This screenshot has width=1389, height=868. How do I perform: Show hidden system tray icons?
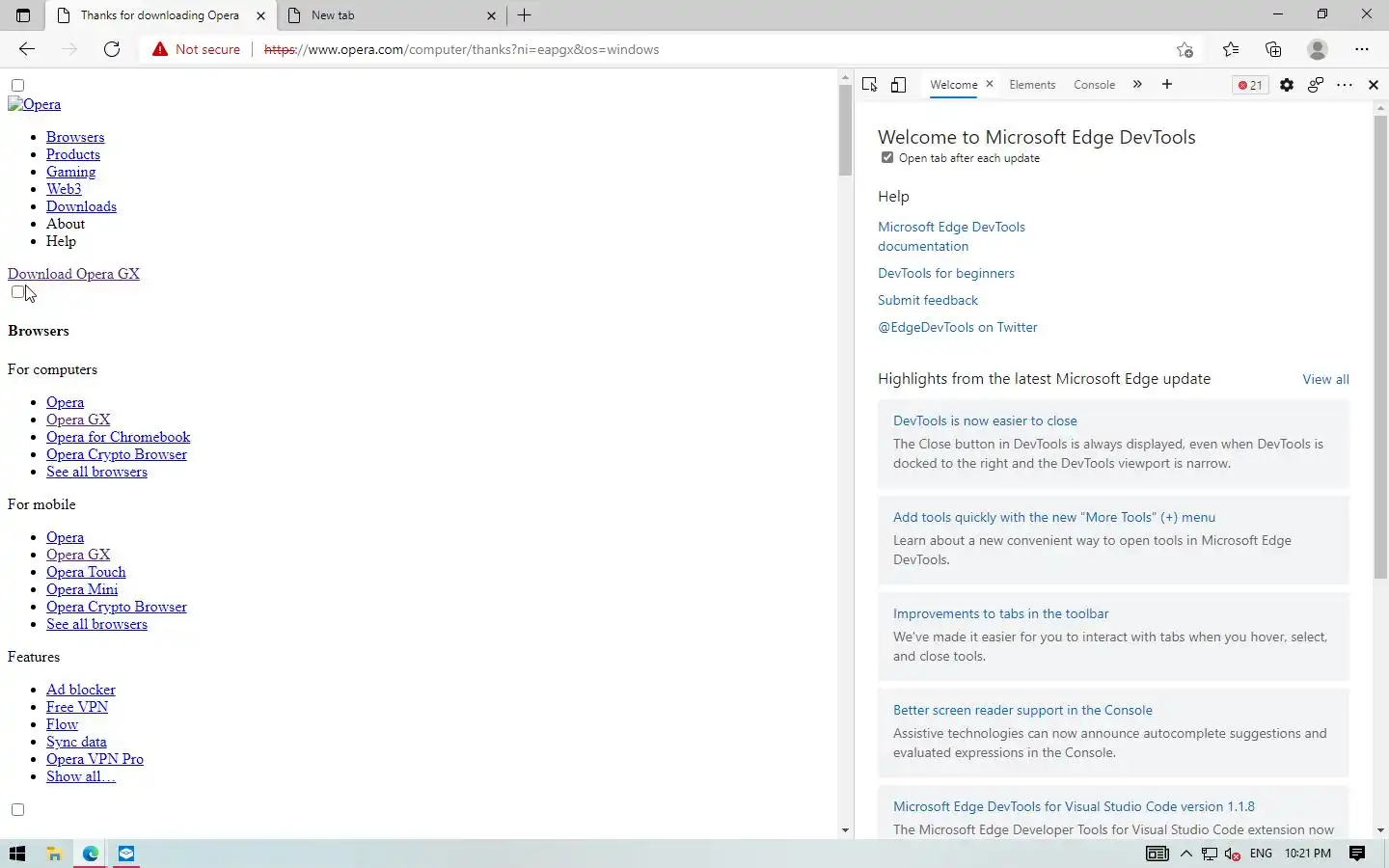point(1186,854)
